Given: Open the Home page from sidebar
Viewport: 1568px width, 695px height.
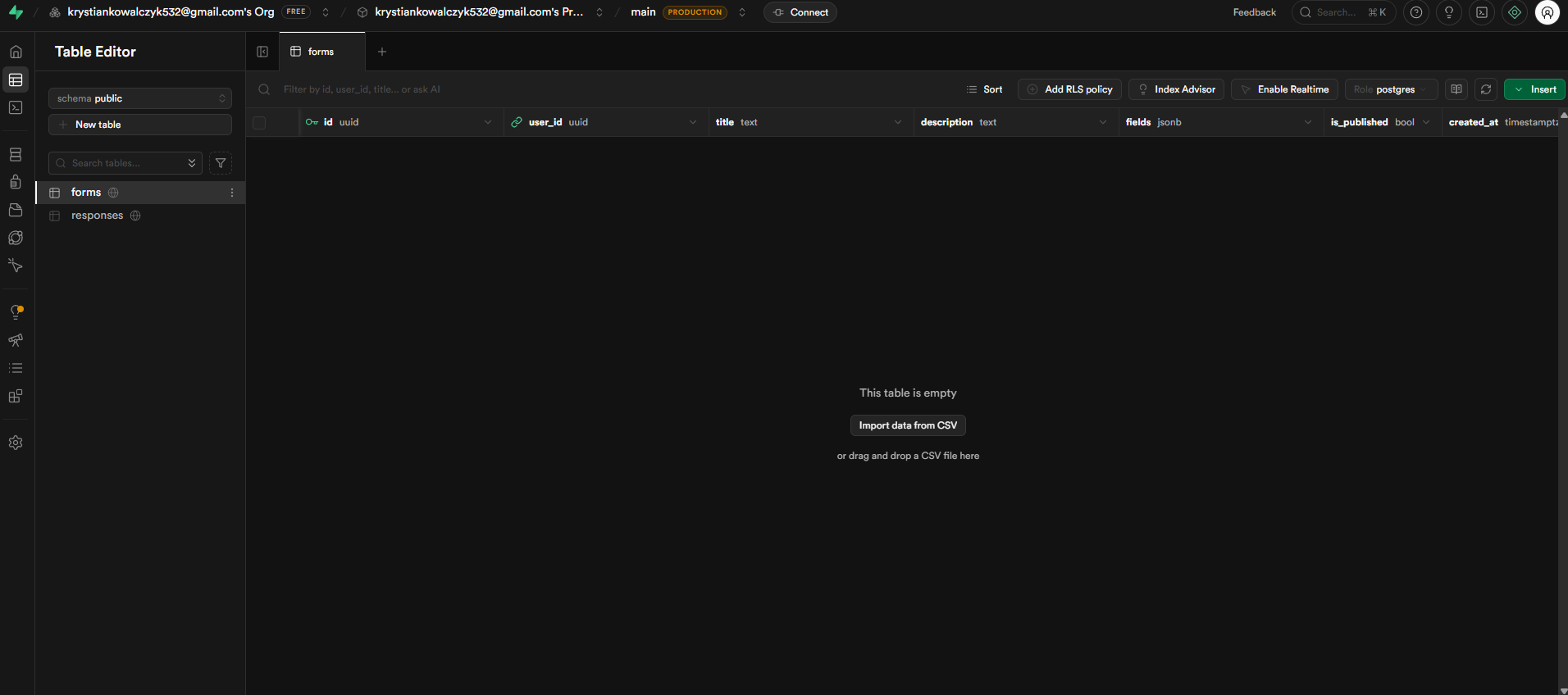Looking at the screenshot, I should tap(16, 52).
